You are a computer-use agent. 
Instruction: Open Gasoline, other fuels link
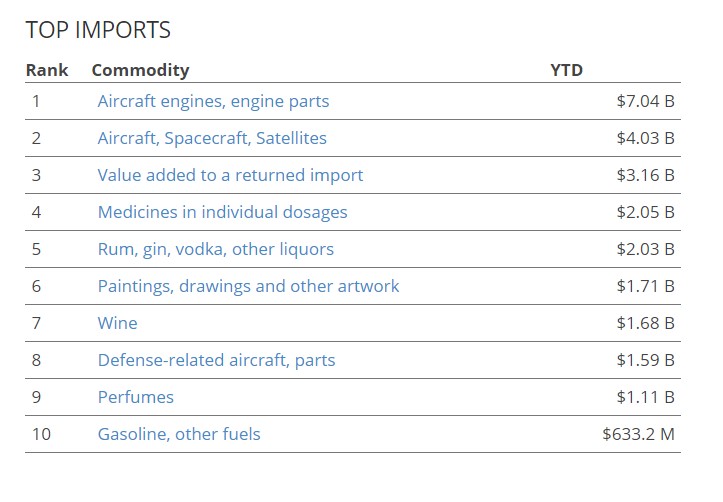(179, 434)
